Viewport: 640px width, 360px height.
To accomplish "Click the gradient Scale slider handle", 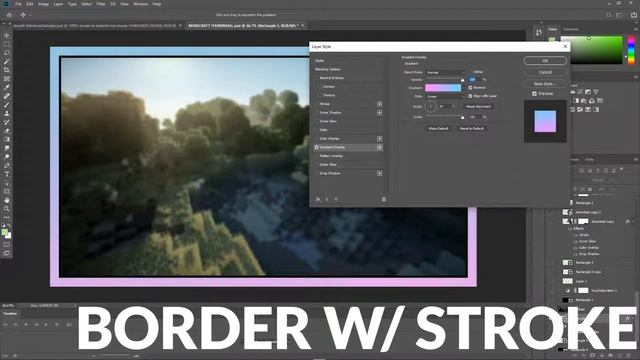I will [462, 118].
